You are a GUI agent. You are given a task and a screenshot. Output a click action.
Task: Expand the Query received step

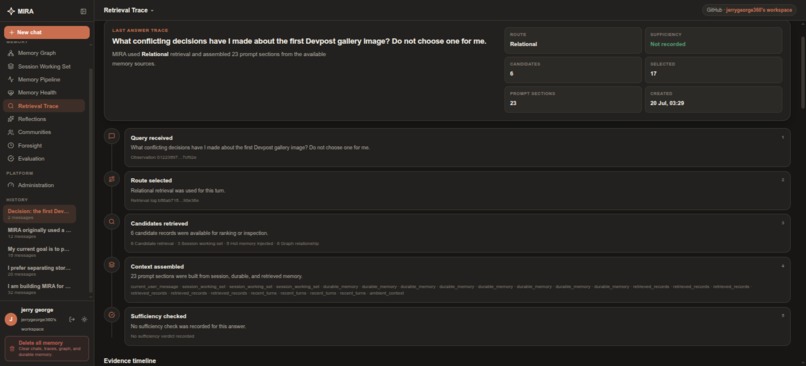click(x=457, y=148)
